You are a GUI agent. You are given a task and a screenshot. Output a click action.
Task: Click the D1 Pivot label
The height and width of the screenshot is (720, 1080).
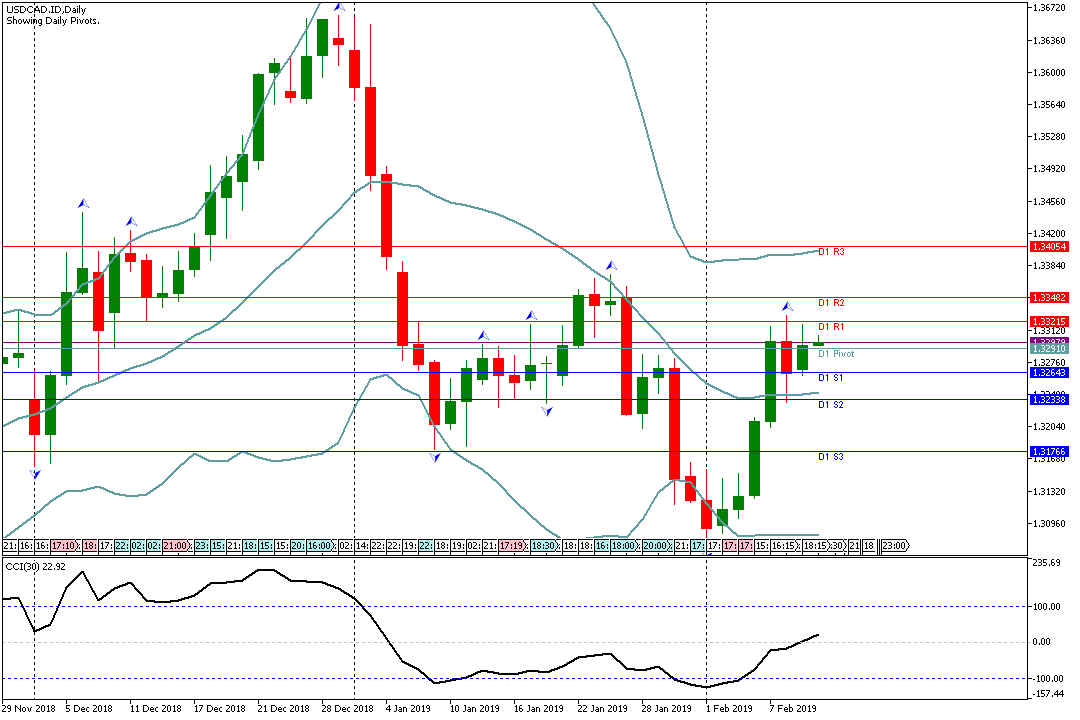pos(836,354)
